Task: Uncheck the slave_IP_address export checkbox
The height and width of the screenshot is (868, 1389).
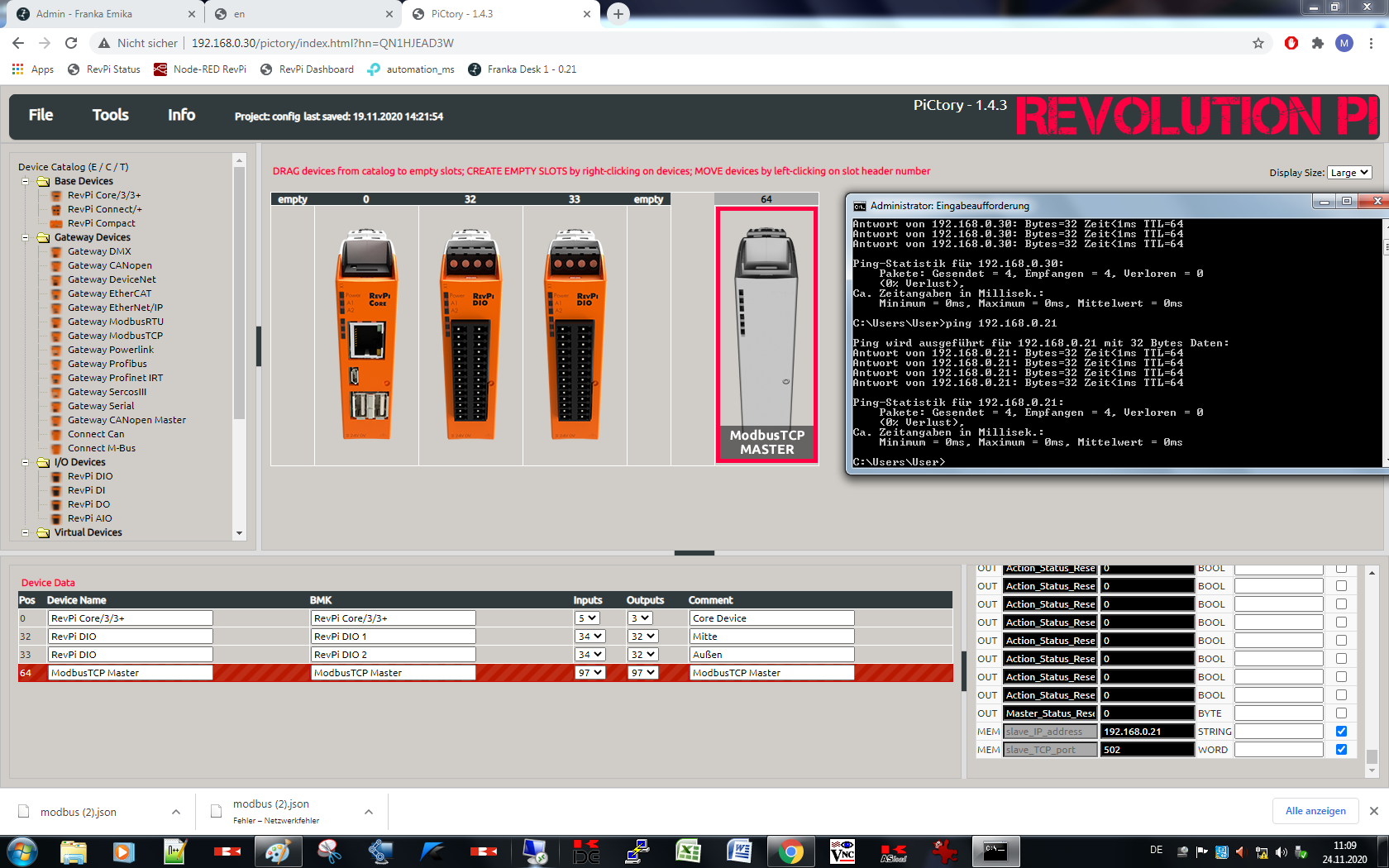Action: pos(1341,732)
